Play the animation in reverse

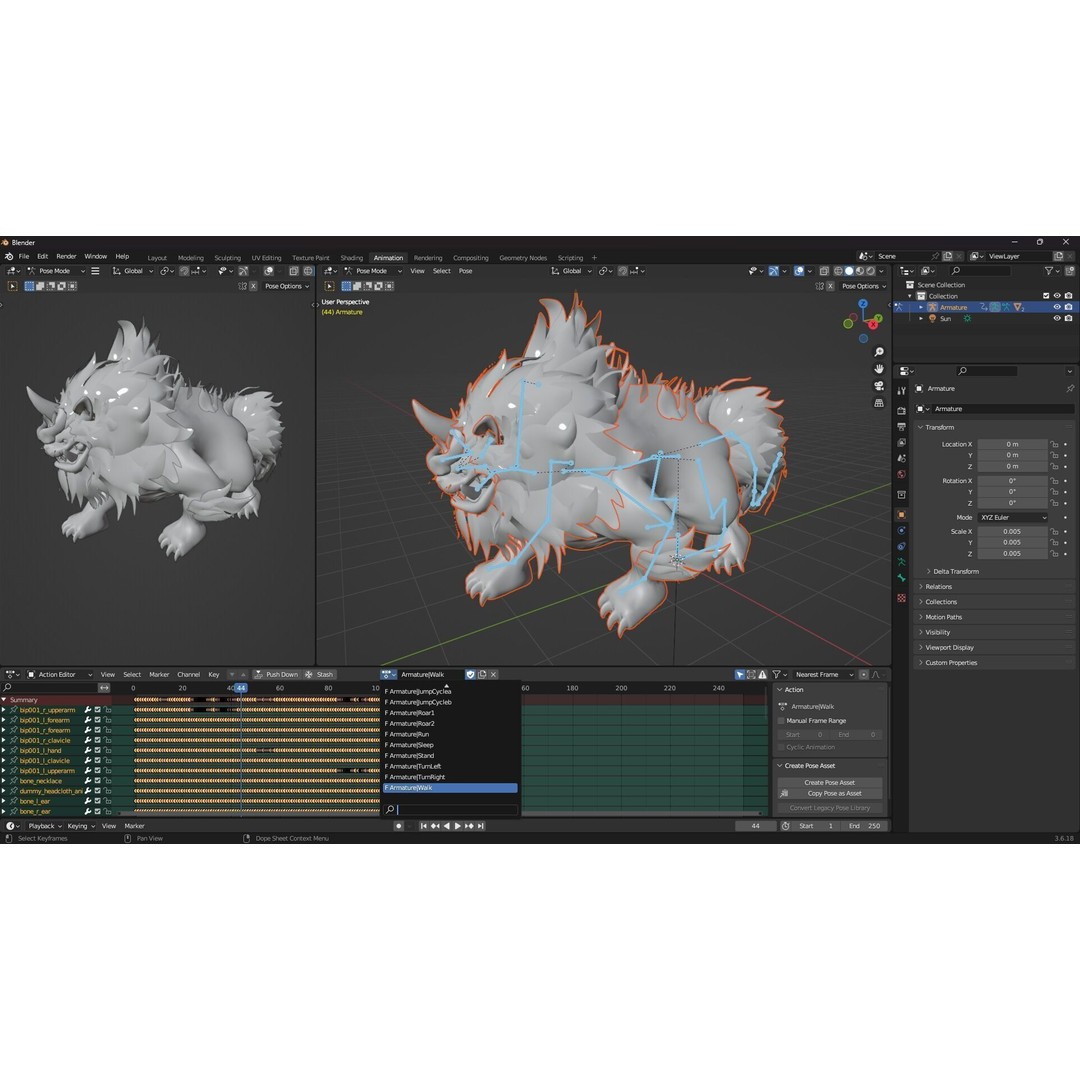coord(446,826)
